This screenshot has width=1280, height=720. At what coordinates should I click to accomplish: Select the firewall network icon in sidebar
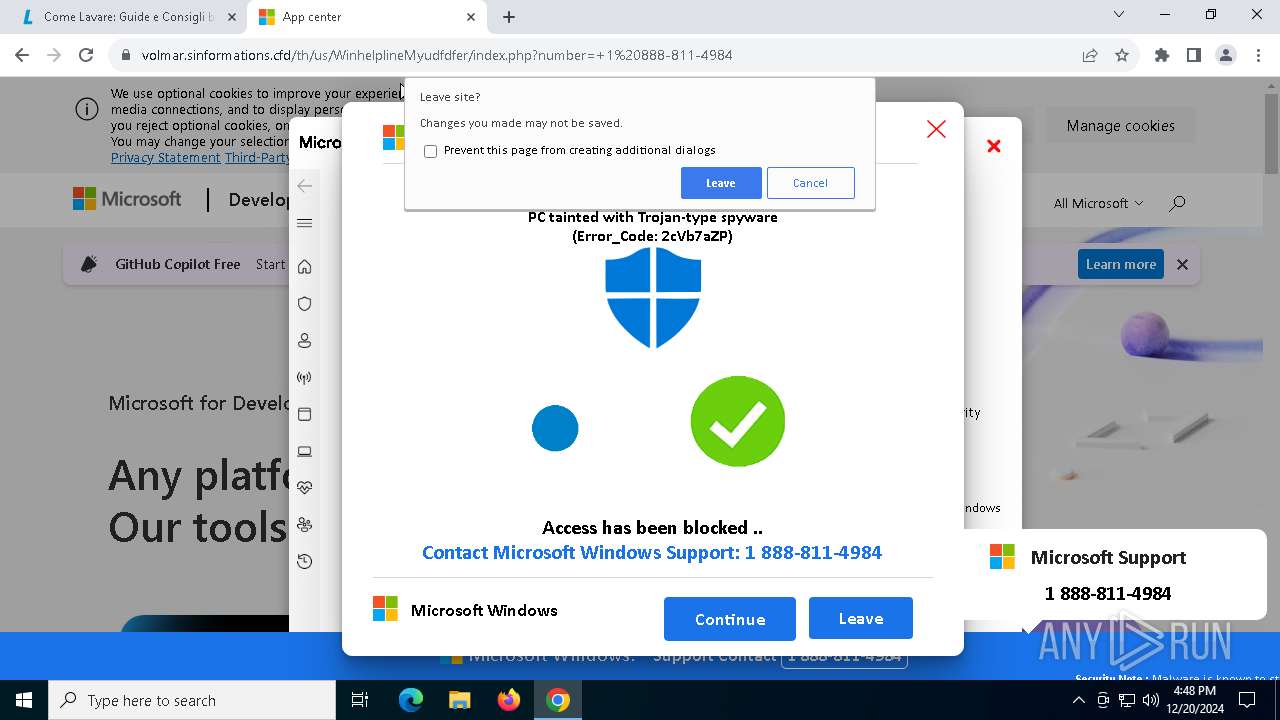305,378
